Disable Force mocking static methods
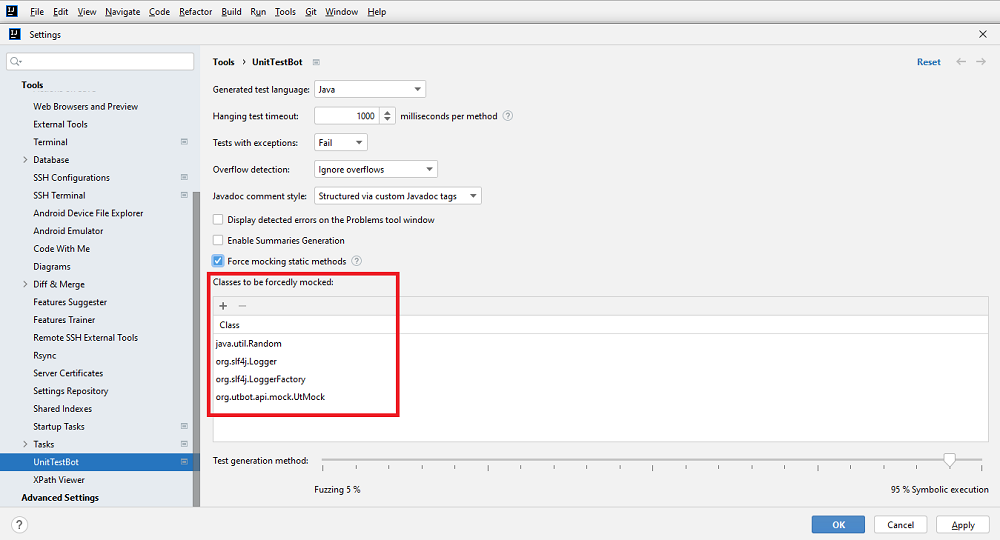 click(x=218, y=262)
